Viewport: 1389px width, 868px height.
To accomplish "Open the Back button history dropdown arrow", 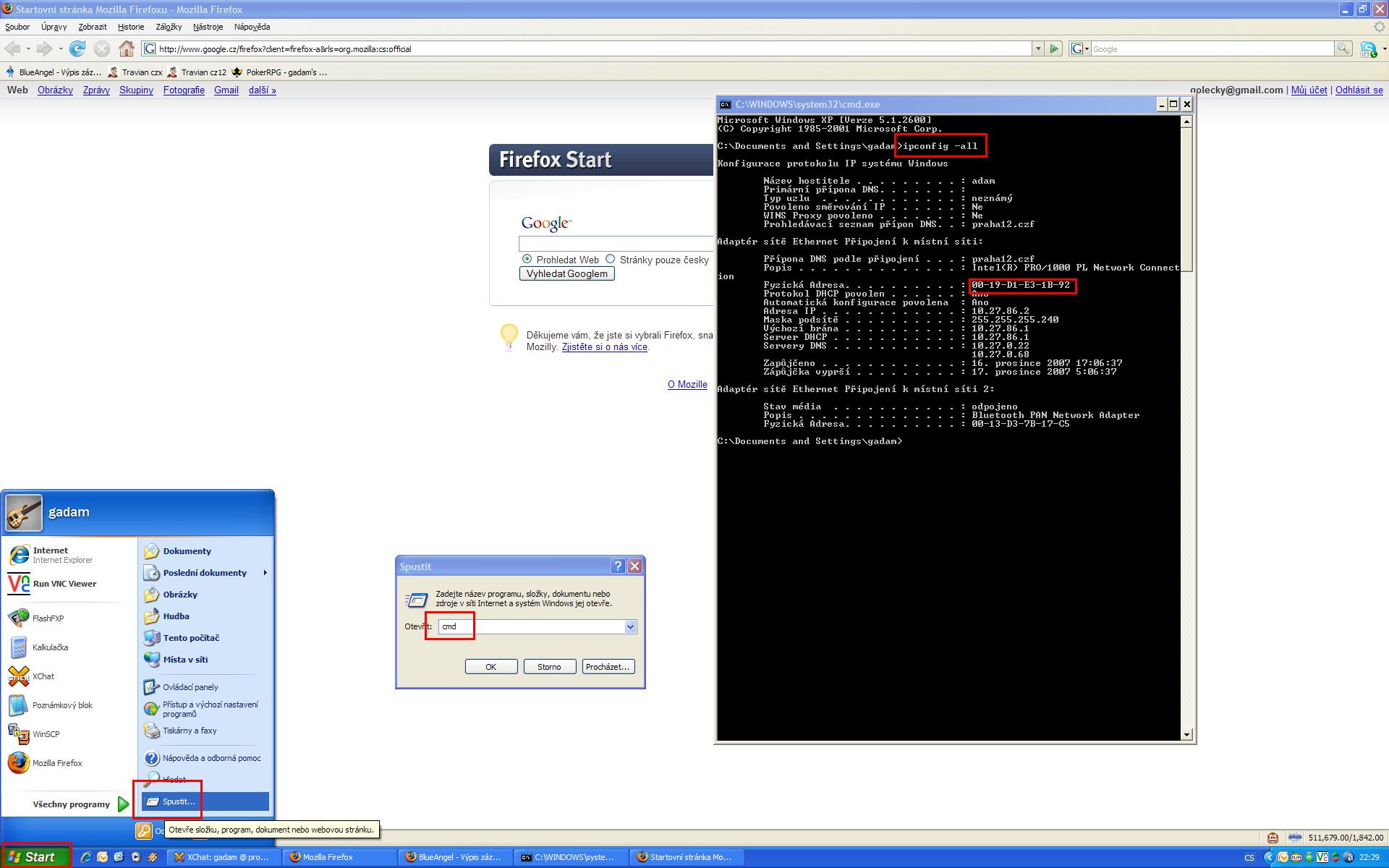I will (x=28, y=49).
